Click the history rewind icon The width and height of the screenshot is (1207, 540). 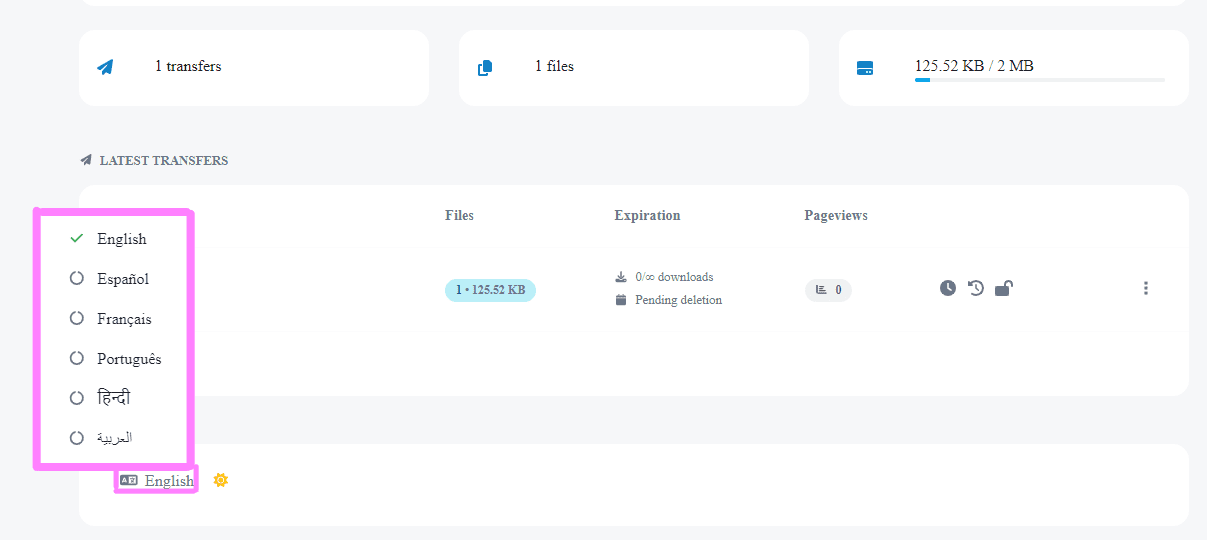[976, 288]
